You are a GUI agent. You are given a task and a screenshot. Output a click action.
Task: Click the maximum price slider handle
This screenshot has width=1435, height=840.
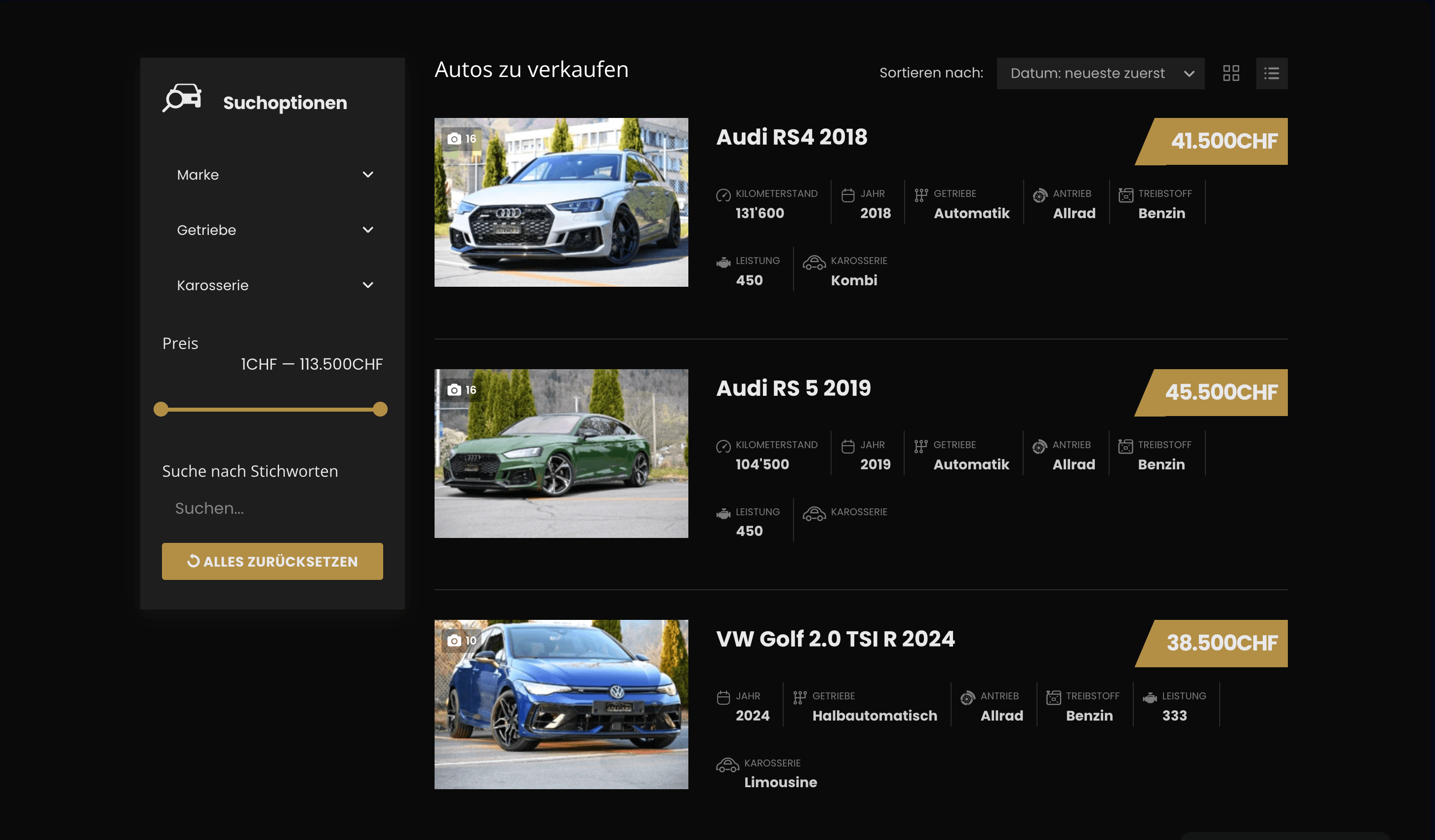tap(380, 409)
